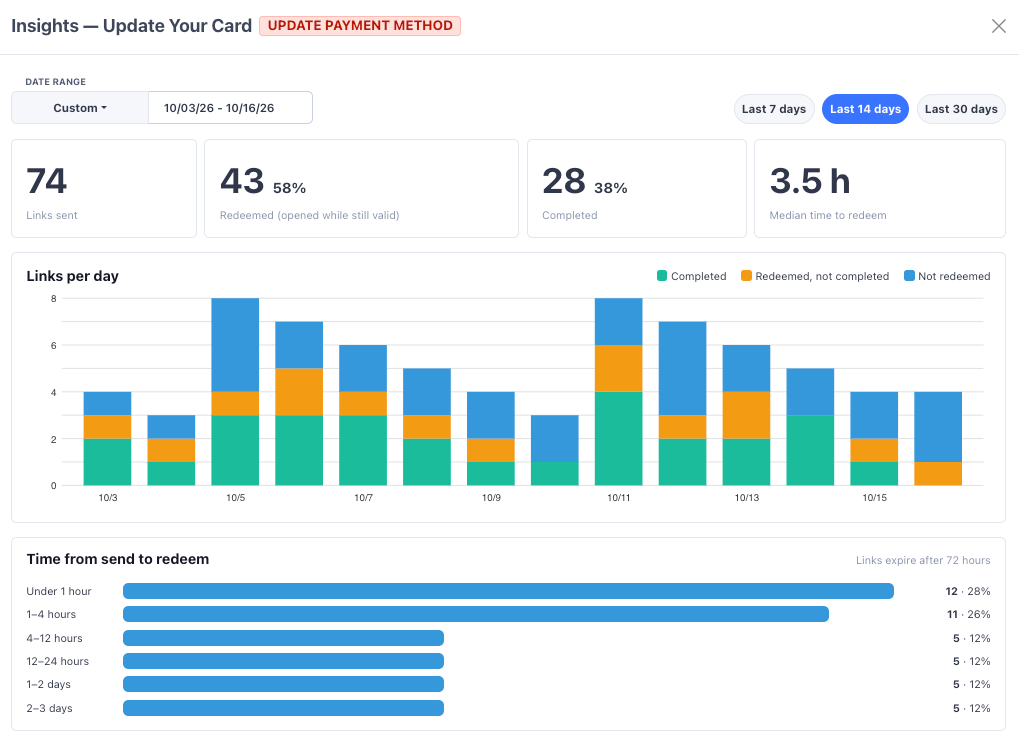Select the Last 14 days filter
Screen dimensions: 1019x733
click(865, 109)
